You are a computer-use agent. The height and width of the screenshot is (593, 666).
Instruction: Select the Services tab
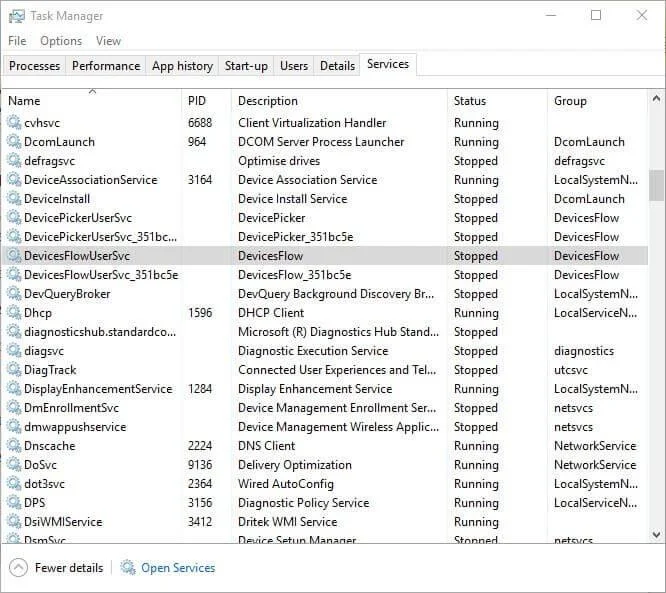point(388,64)
